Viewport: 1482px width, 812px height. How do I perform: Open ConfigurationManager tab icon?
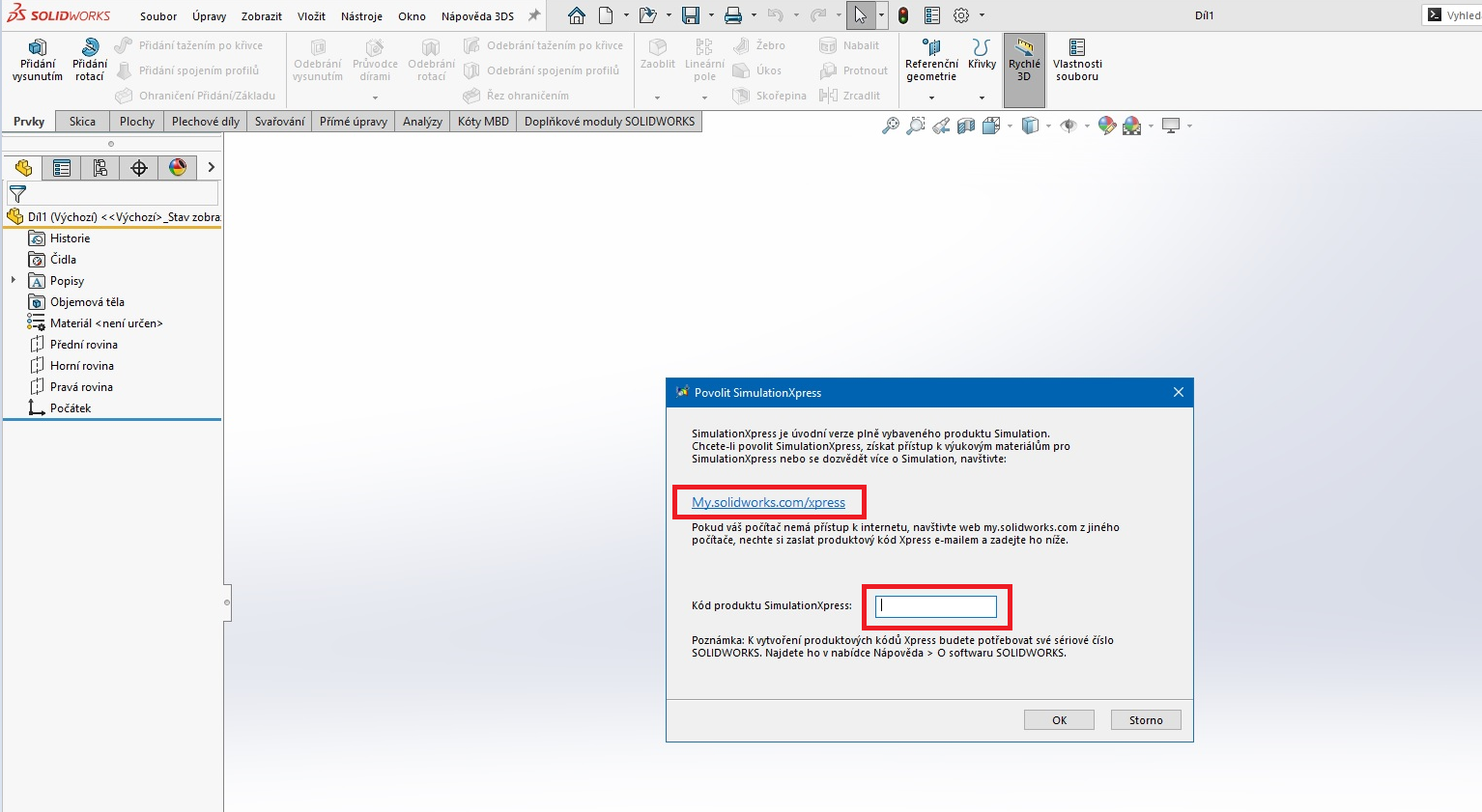(x=100, y=168)
